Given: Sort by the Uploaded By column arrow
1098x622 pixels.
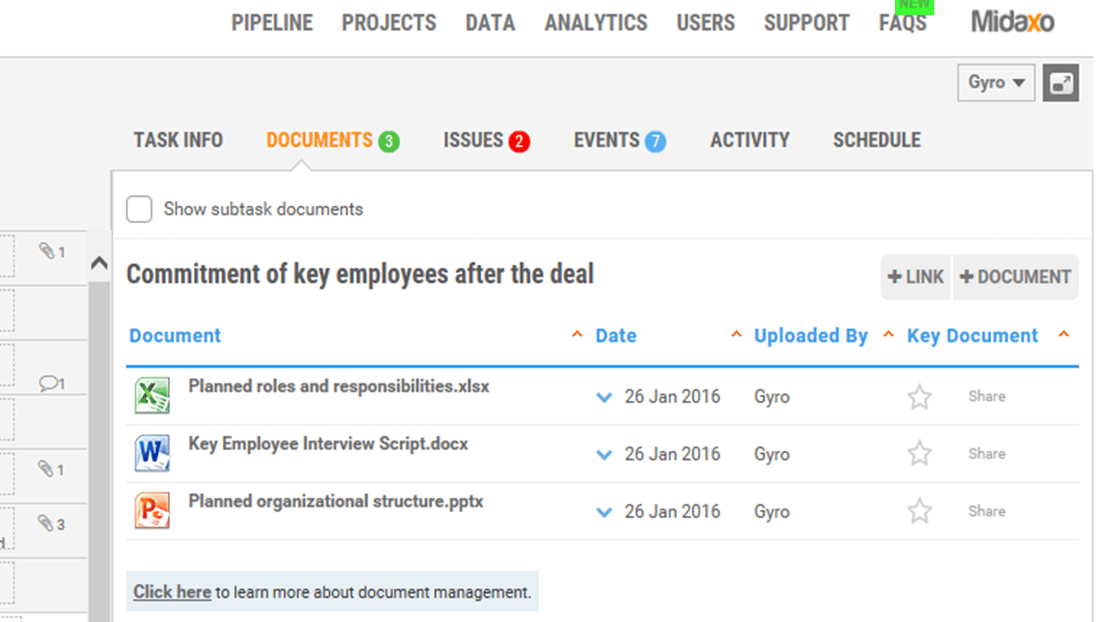Looking at the screenshot, I should [888, 334].
